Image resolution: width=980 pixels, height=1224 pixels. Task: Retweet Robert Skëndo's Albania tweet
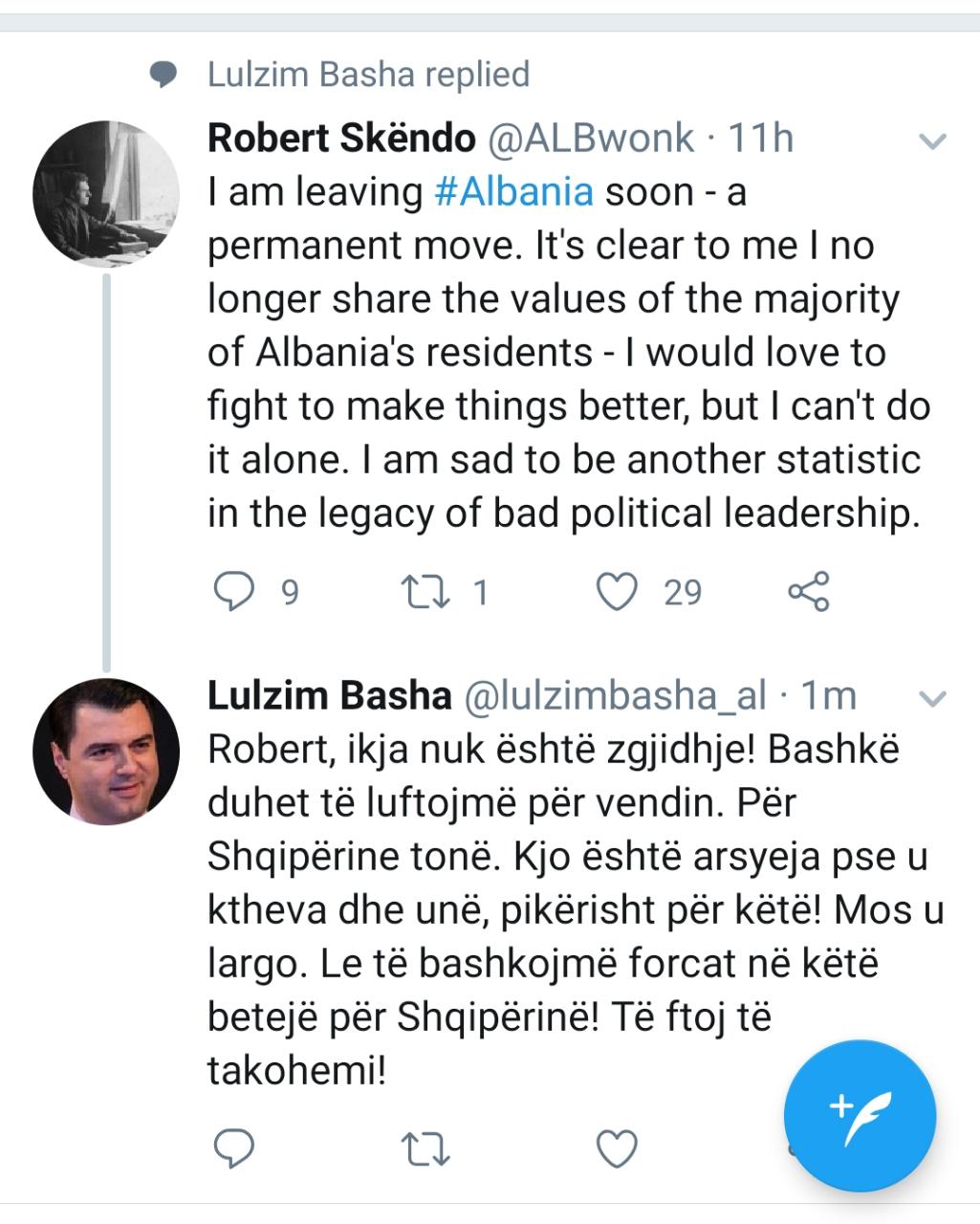426,593
